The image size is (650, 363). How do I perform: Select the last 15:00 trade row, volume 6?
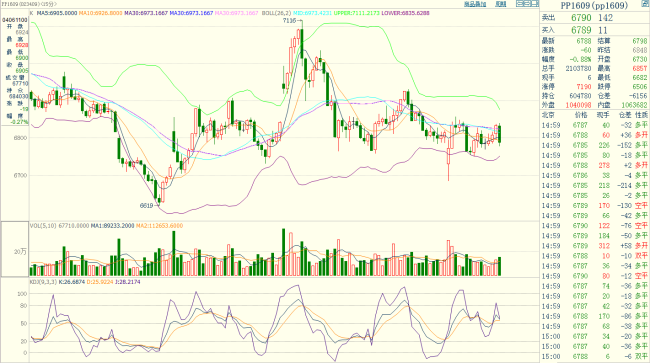click(x=594, y=356)
